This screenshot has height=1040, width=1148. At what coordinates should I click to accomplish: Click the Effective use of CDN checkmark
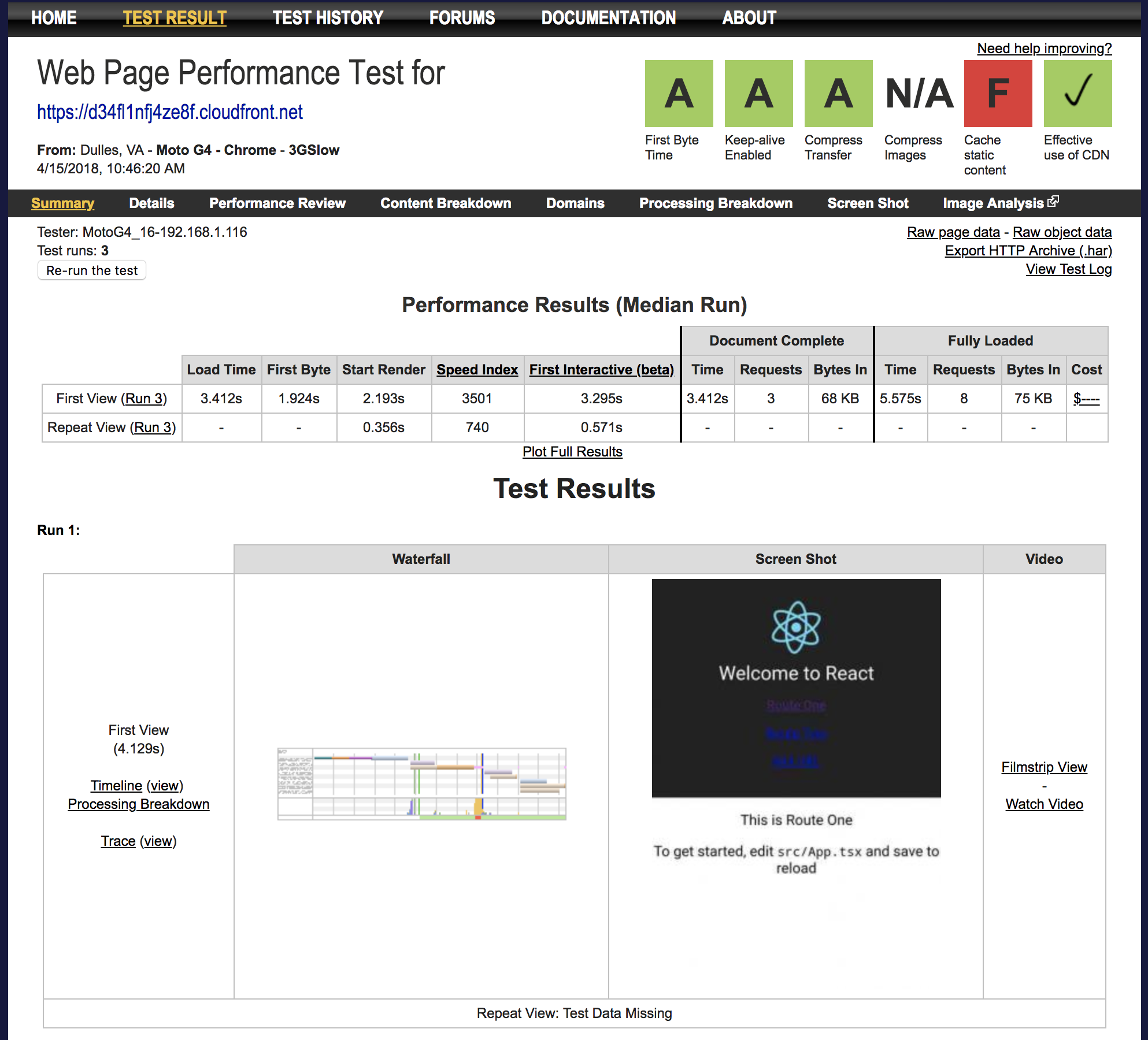pos(1077,94)
